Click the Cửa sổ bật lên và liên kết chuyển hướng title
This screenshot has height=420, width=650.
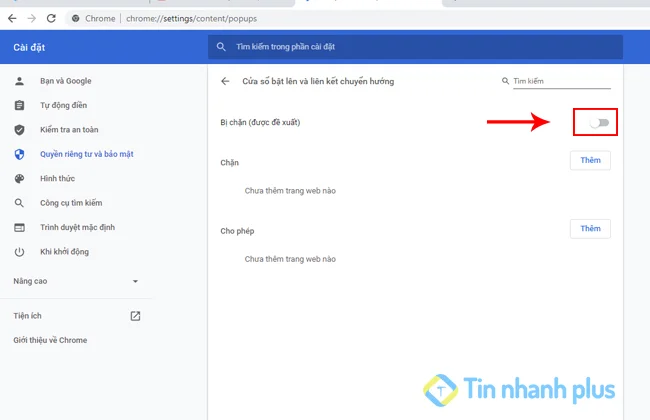pyautogui.click(x=318, y=81)
